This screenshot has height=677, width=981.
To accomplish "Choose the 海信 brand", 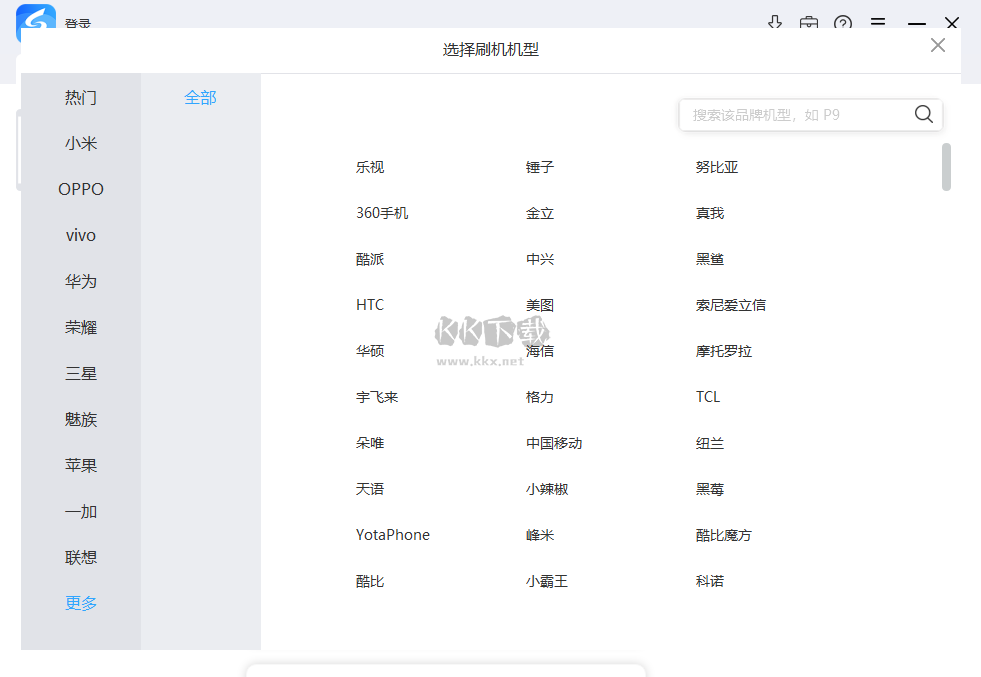I will pos(540,351).
